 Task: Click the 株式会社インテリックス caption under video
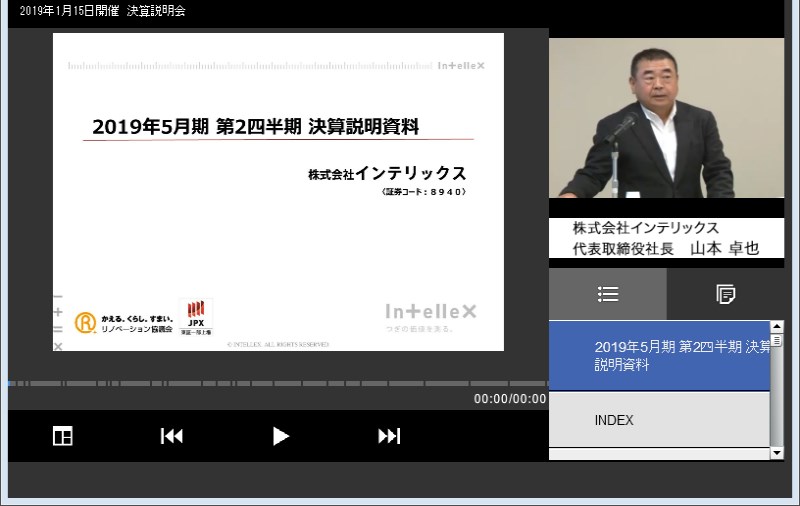tap(645, 227)
